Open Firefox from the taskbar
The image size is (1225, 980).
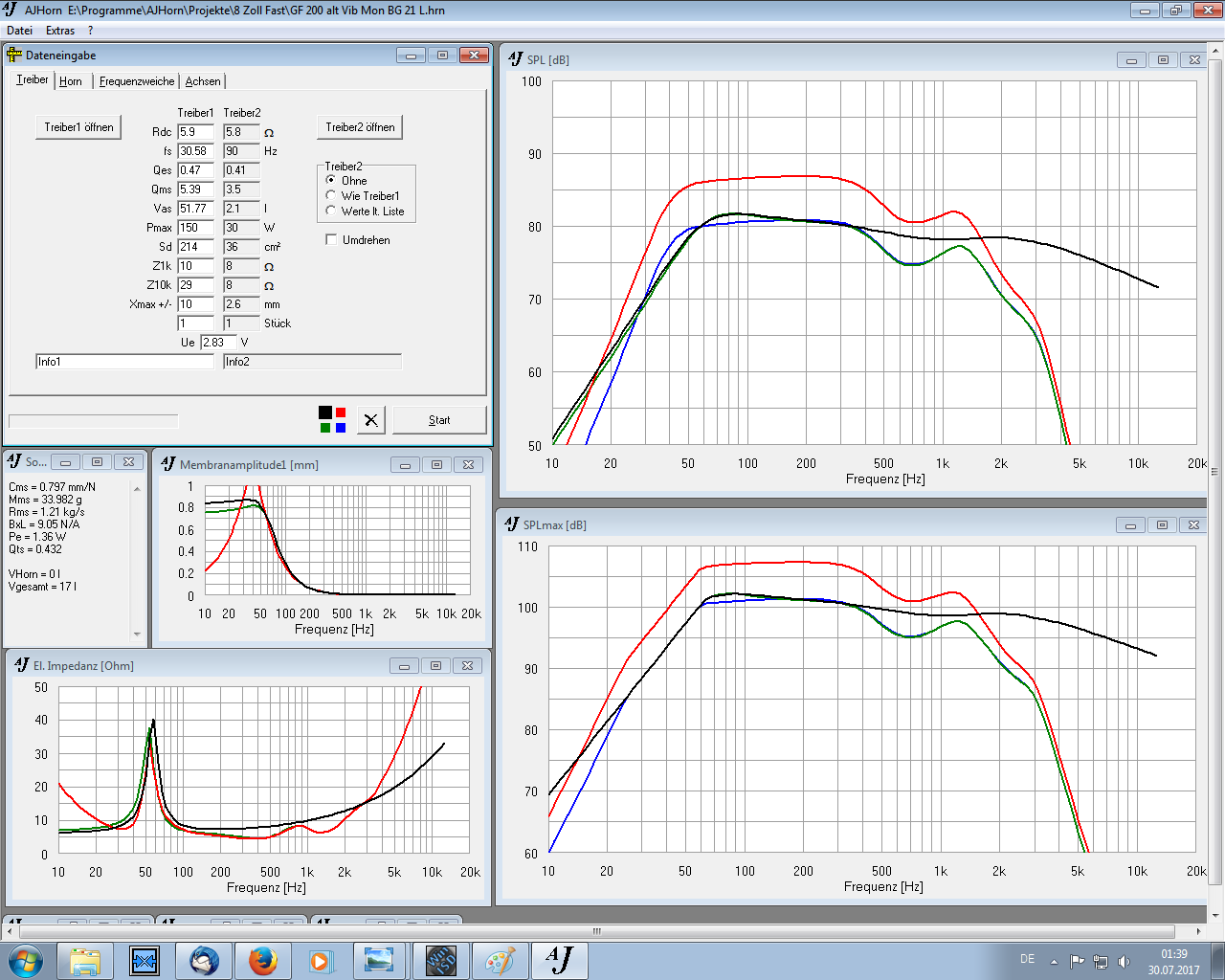262,961
